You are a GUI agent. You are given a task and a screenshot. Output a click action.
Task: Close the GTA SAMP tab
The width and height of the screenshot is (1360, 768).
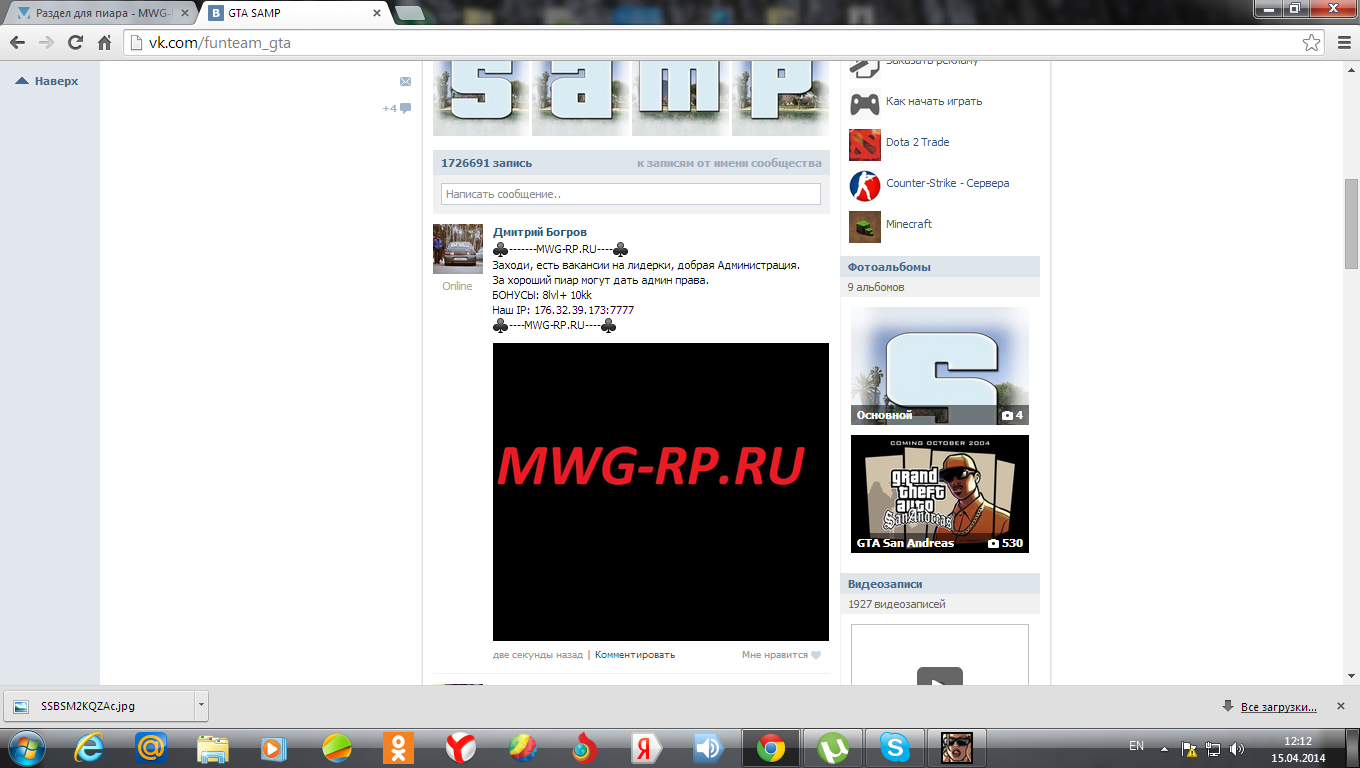pos(377,14)
